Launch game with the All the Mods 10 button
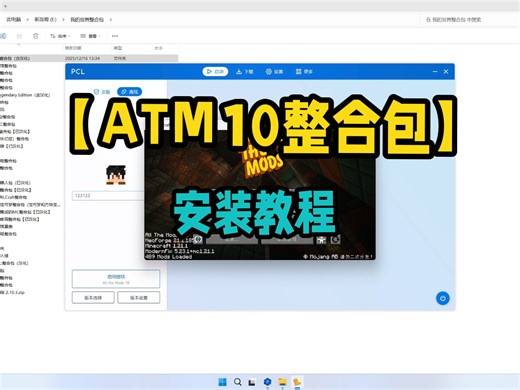 tap(116, 279)
